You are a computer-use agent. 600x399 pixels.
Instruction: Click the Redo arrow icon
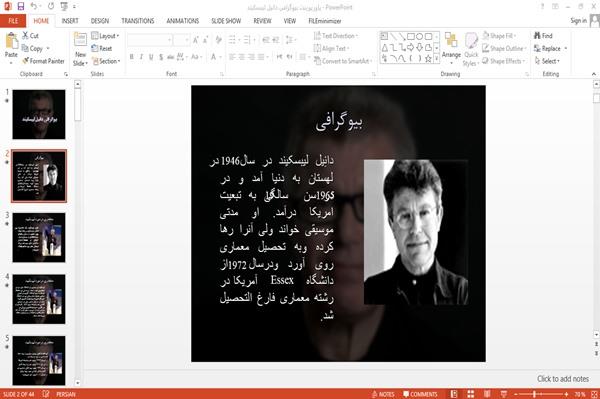click(51, 6)
